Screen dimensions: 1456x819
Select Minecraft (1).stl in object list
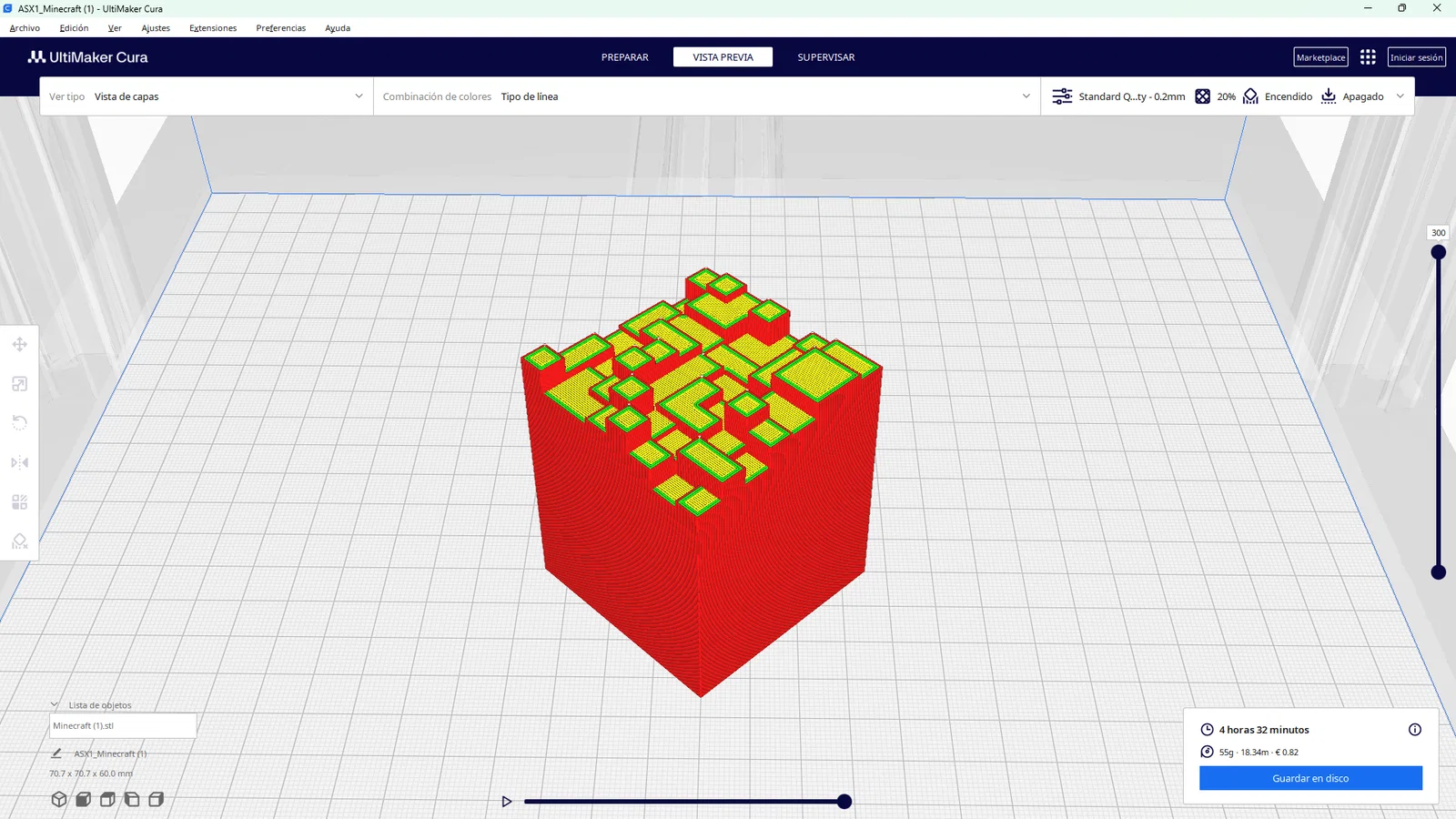[x=123, y=725]
